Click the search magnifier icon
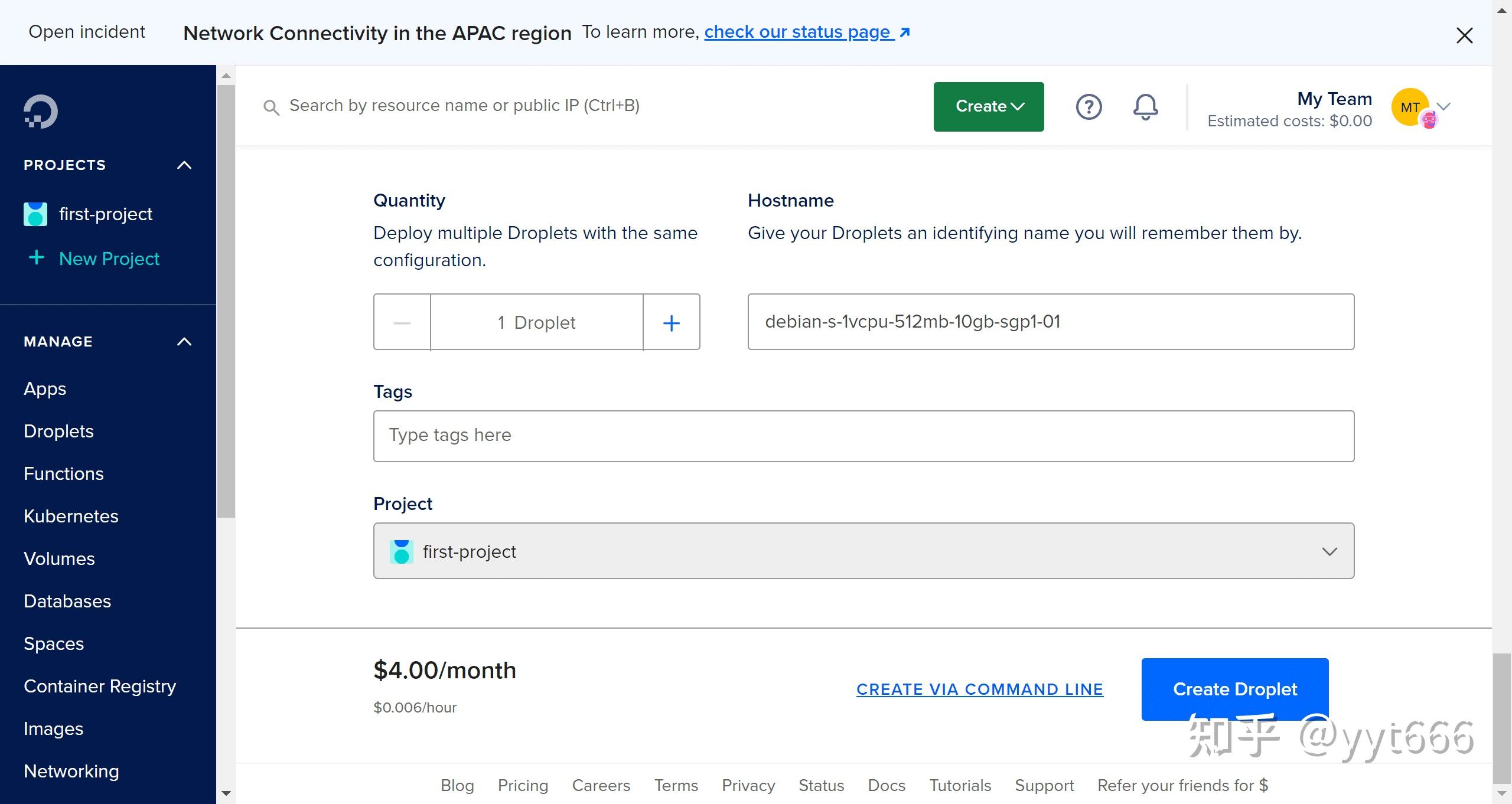 click(x=271, y=107)
